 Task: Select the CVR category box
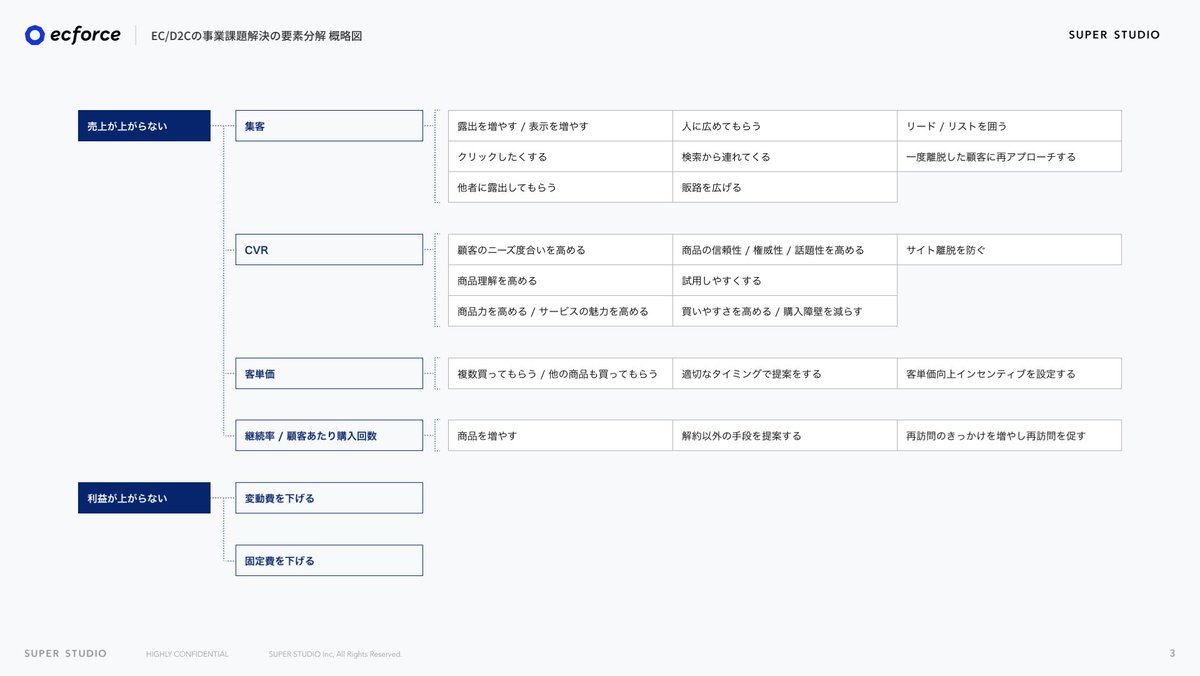(x=329, y=250)
